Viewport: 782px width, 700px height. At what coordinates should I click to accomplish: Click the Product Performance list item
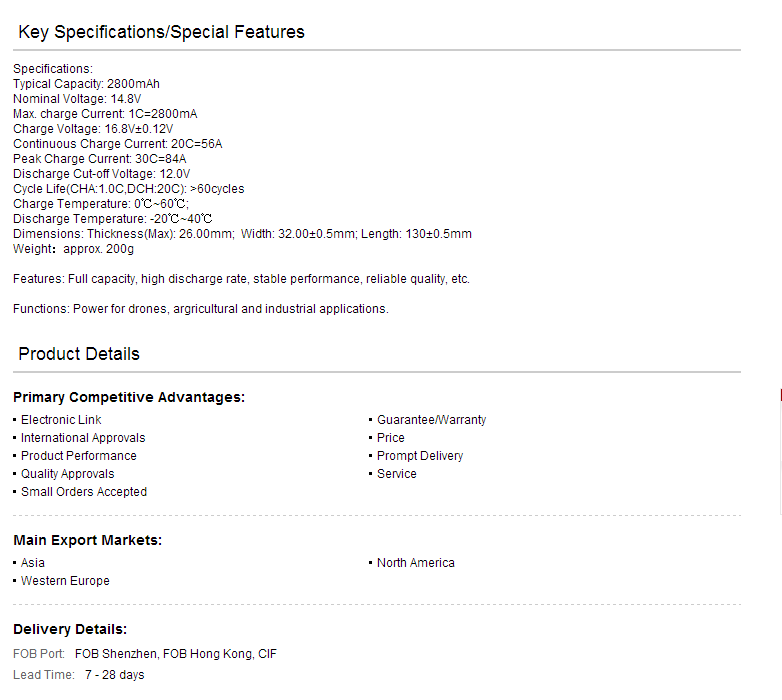click(x=78, y=456)
